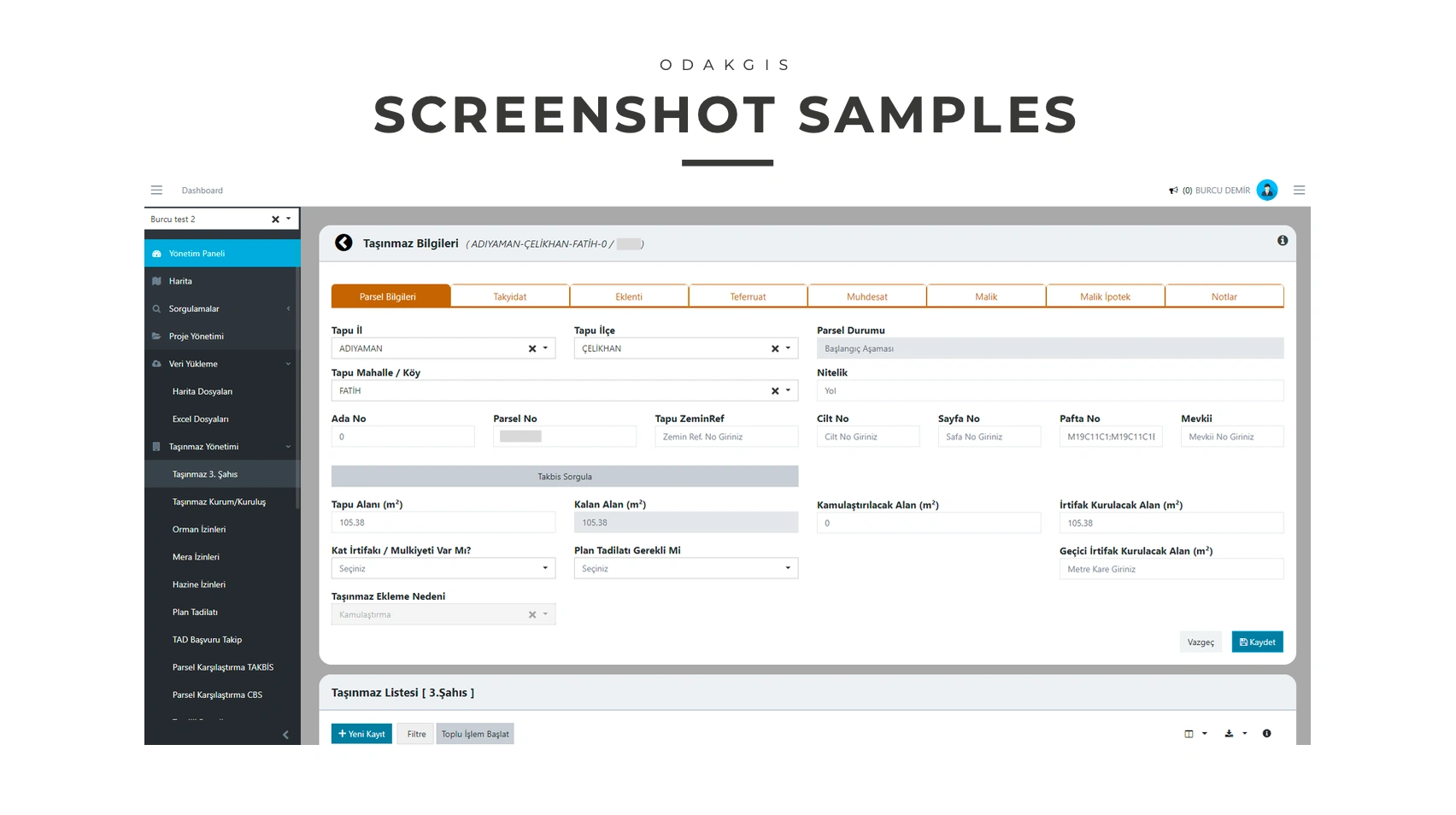Click the back arrow next to Taşınmaz Bilgileri
The image size is (1456, 815).
click(343, 243)
